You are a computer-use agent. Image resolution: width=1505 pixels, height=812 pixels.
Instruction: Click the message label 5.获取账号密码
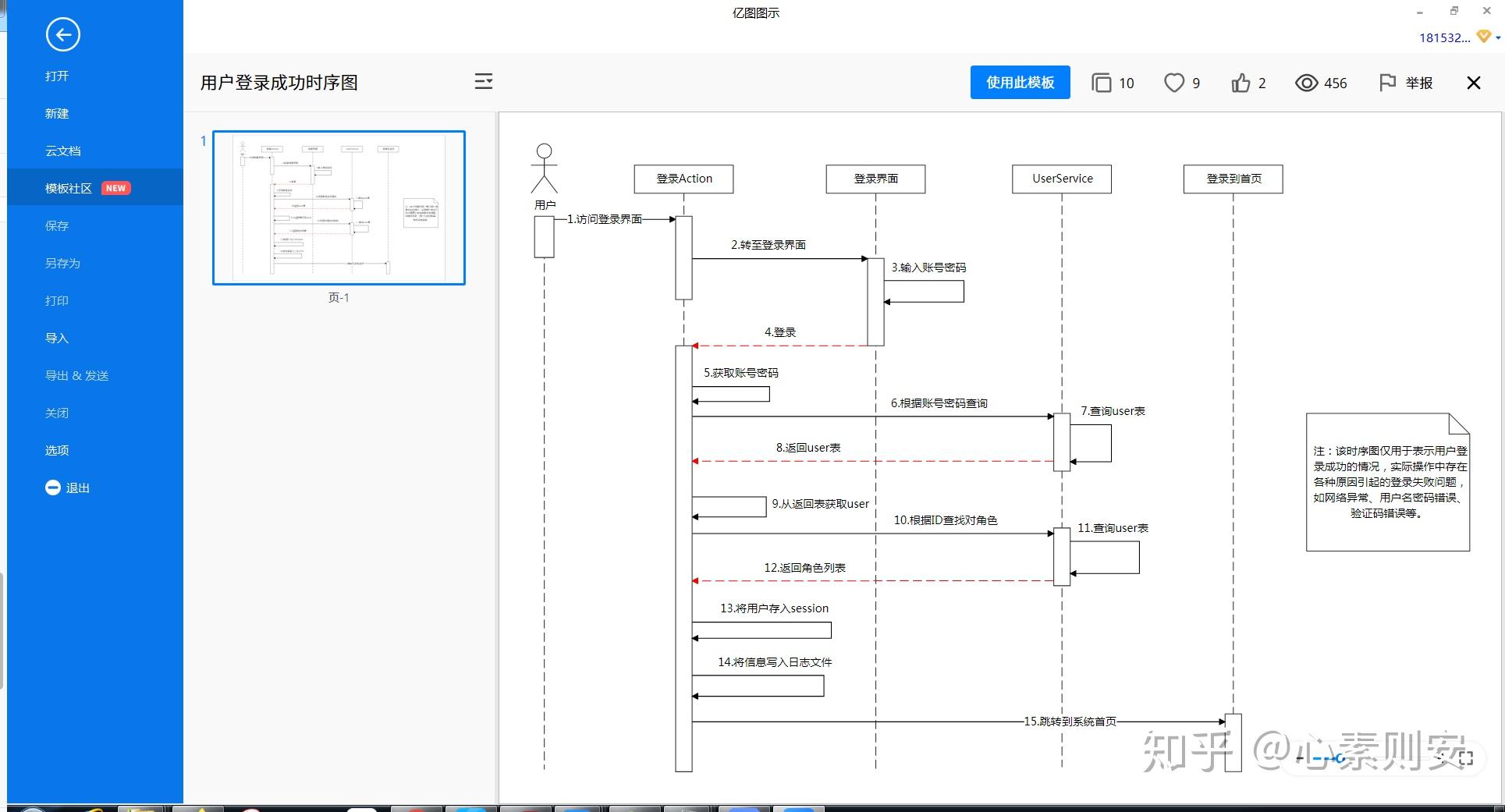[741, 373]
